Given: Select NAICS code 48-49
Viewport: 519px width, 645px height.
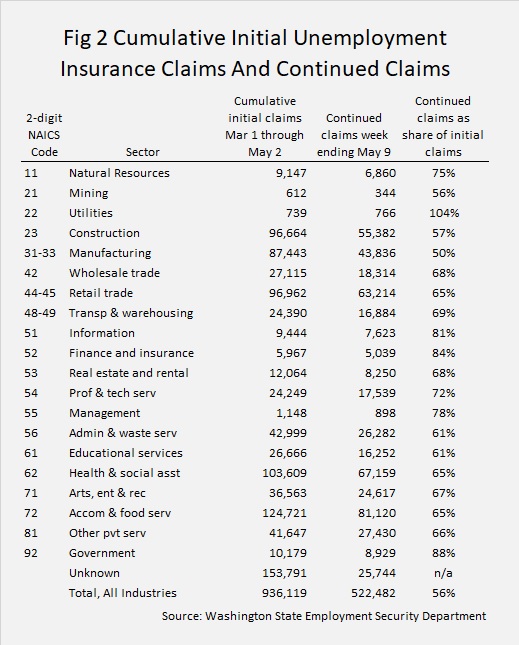Looking at the screenshot, I should [39, 313].
